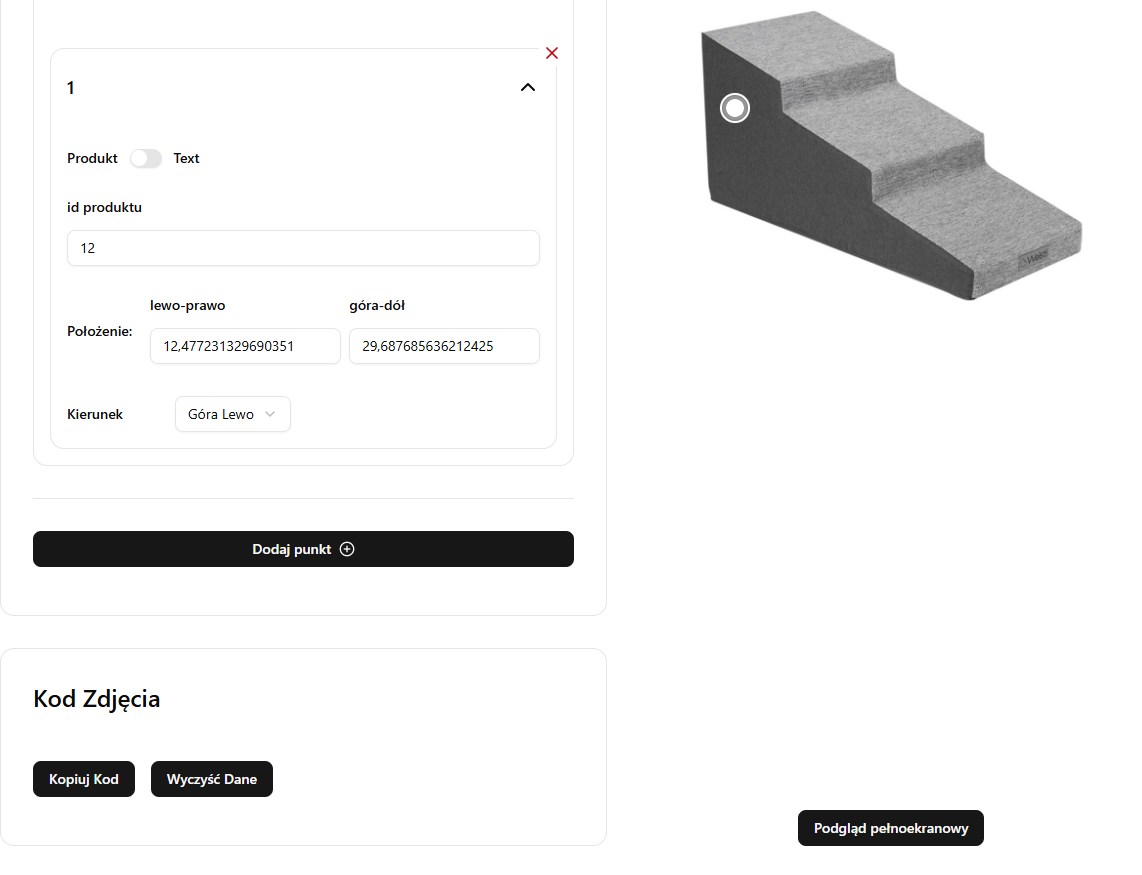Viewport: 1142px width, 875px height.
Task: Select the Text label next to the switch
Action: 186,158
